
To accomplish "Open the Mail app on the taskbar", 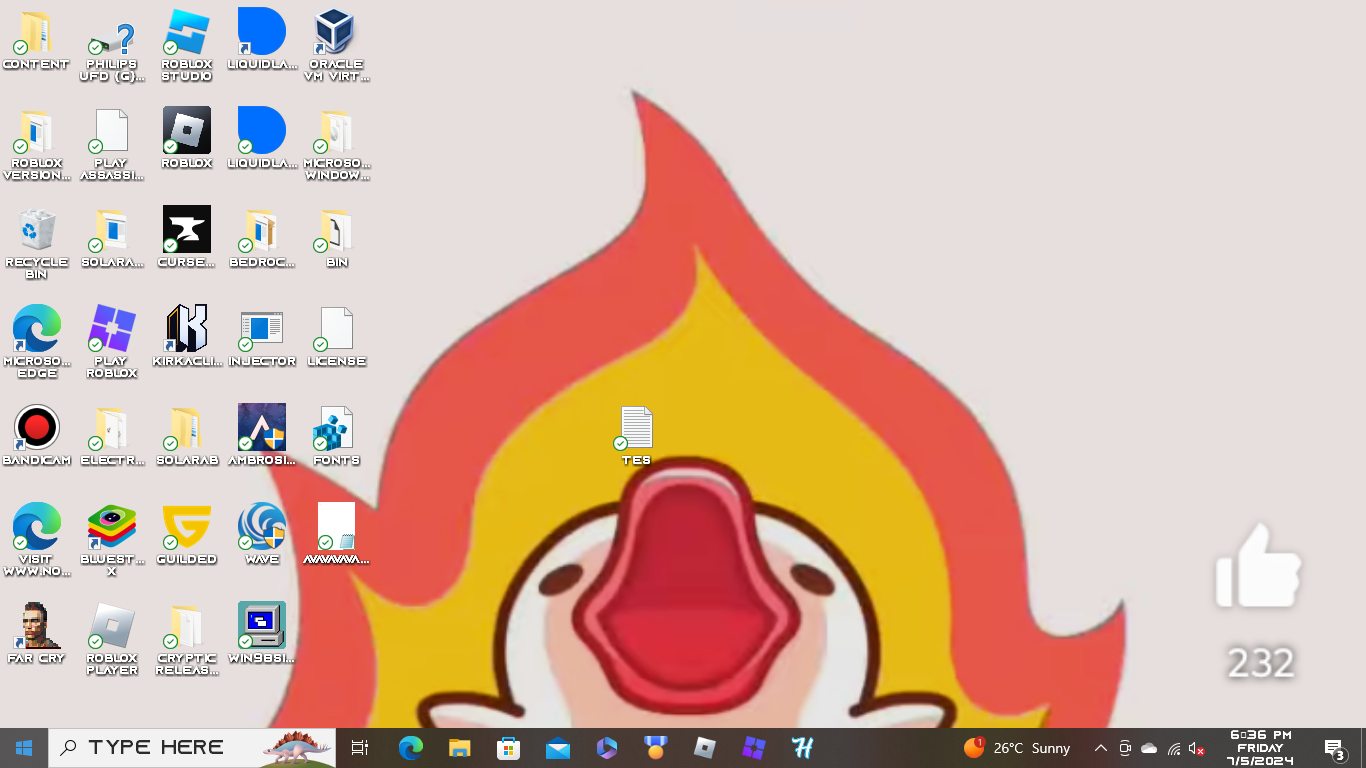I will pos(557,748).
